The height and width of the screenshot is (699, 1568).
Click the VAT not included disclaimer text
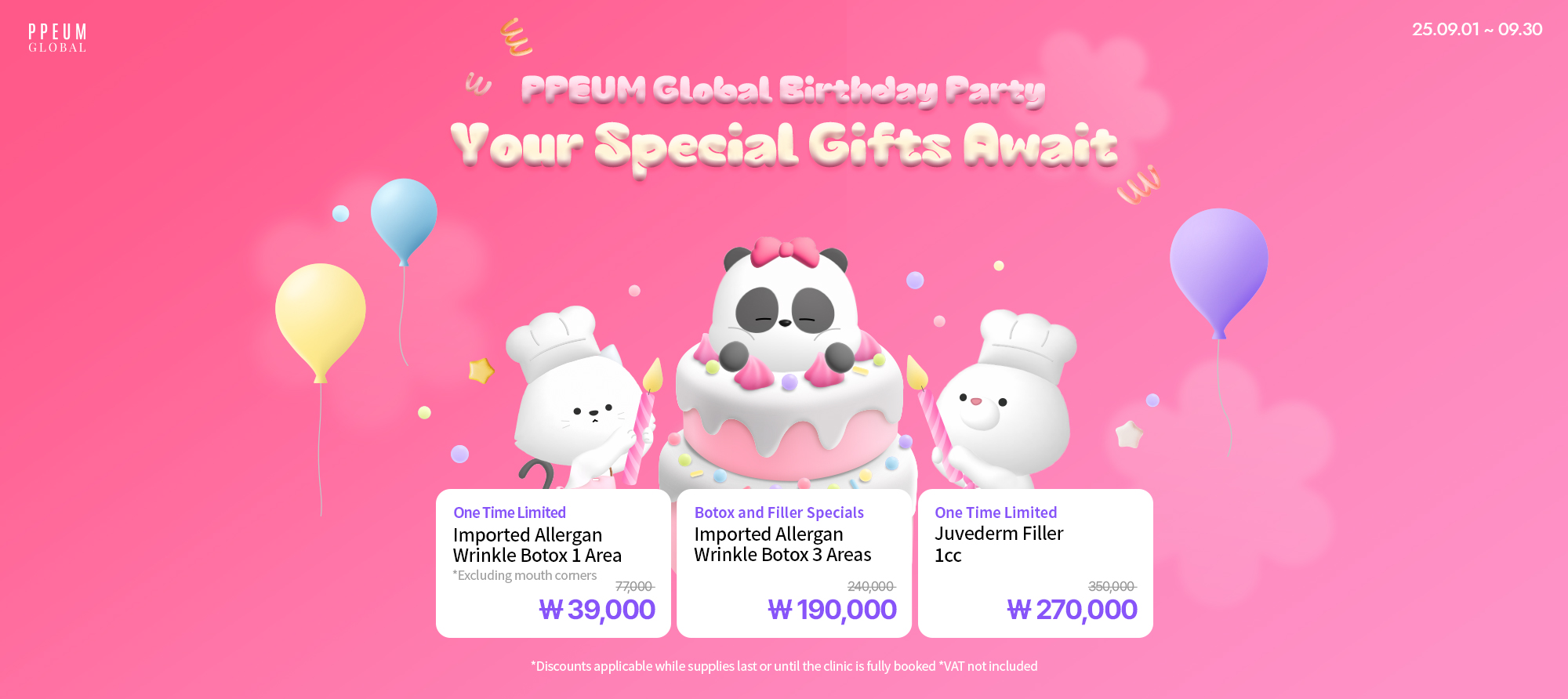988,666
